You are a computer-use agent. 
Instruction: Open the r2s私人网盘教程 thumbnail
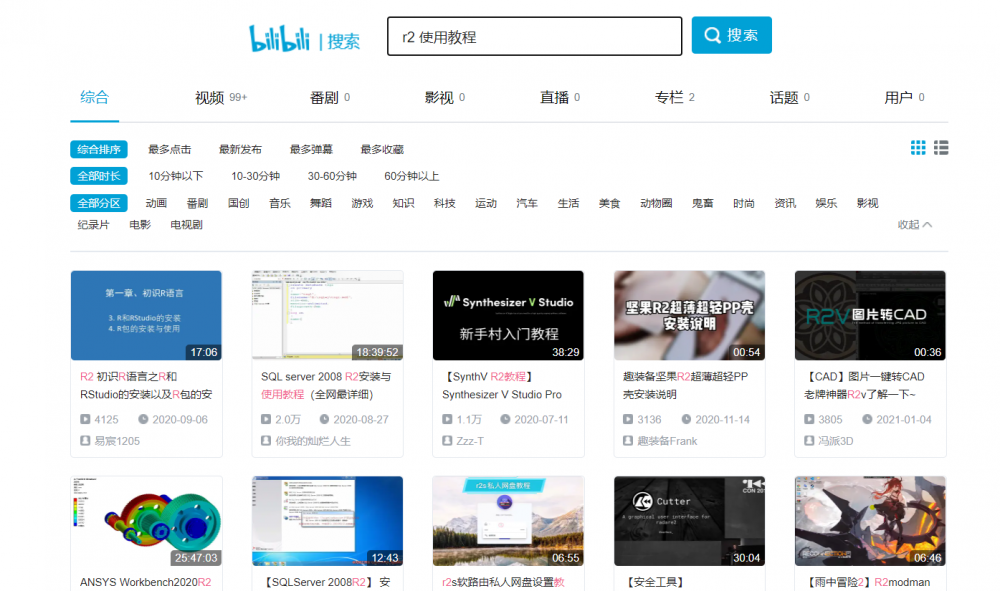[508, 521]
